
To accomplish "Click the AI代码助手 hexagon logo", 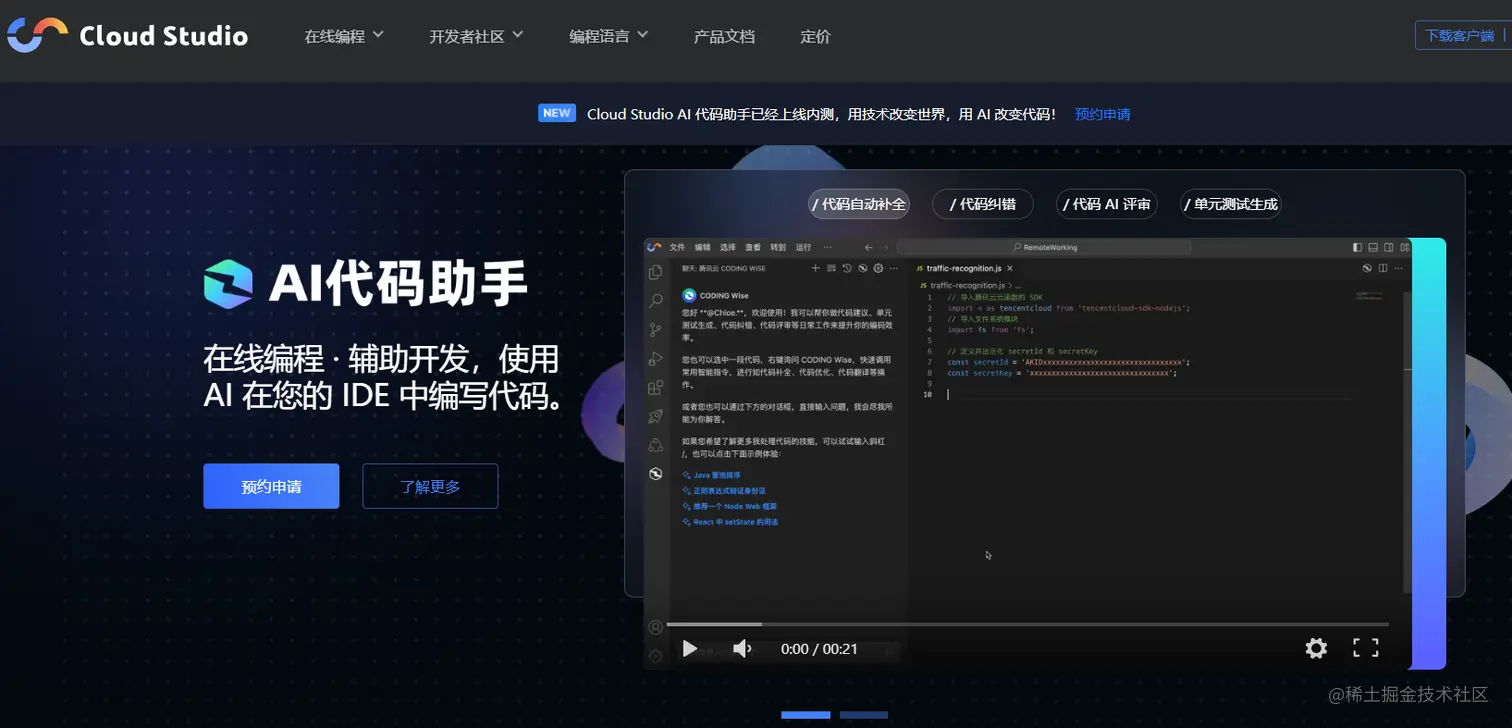I will coord(229,283).
